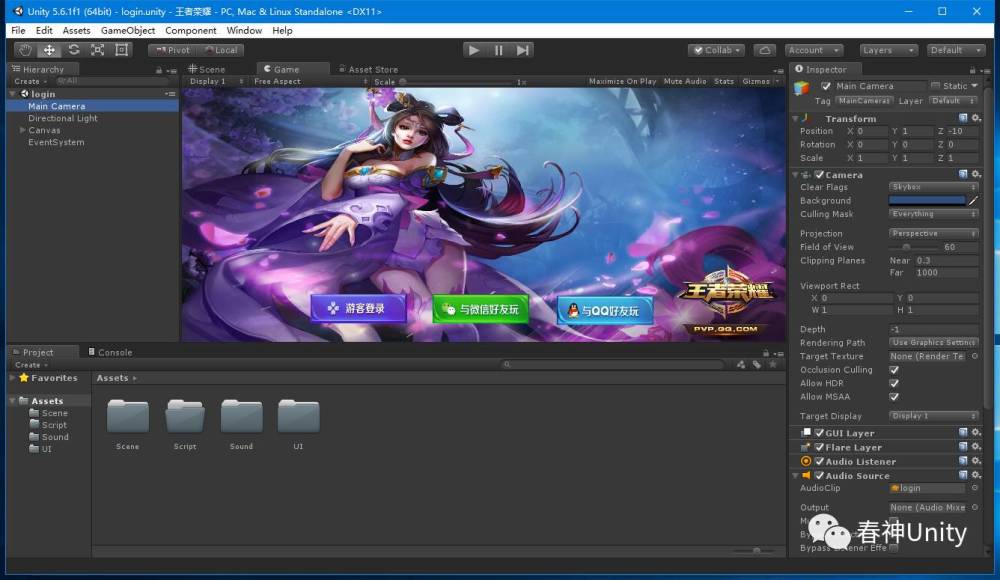Switch to the Console tab
The height and width of the screenshot is (580, 1000).
click(x=114, y=352)
